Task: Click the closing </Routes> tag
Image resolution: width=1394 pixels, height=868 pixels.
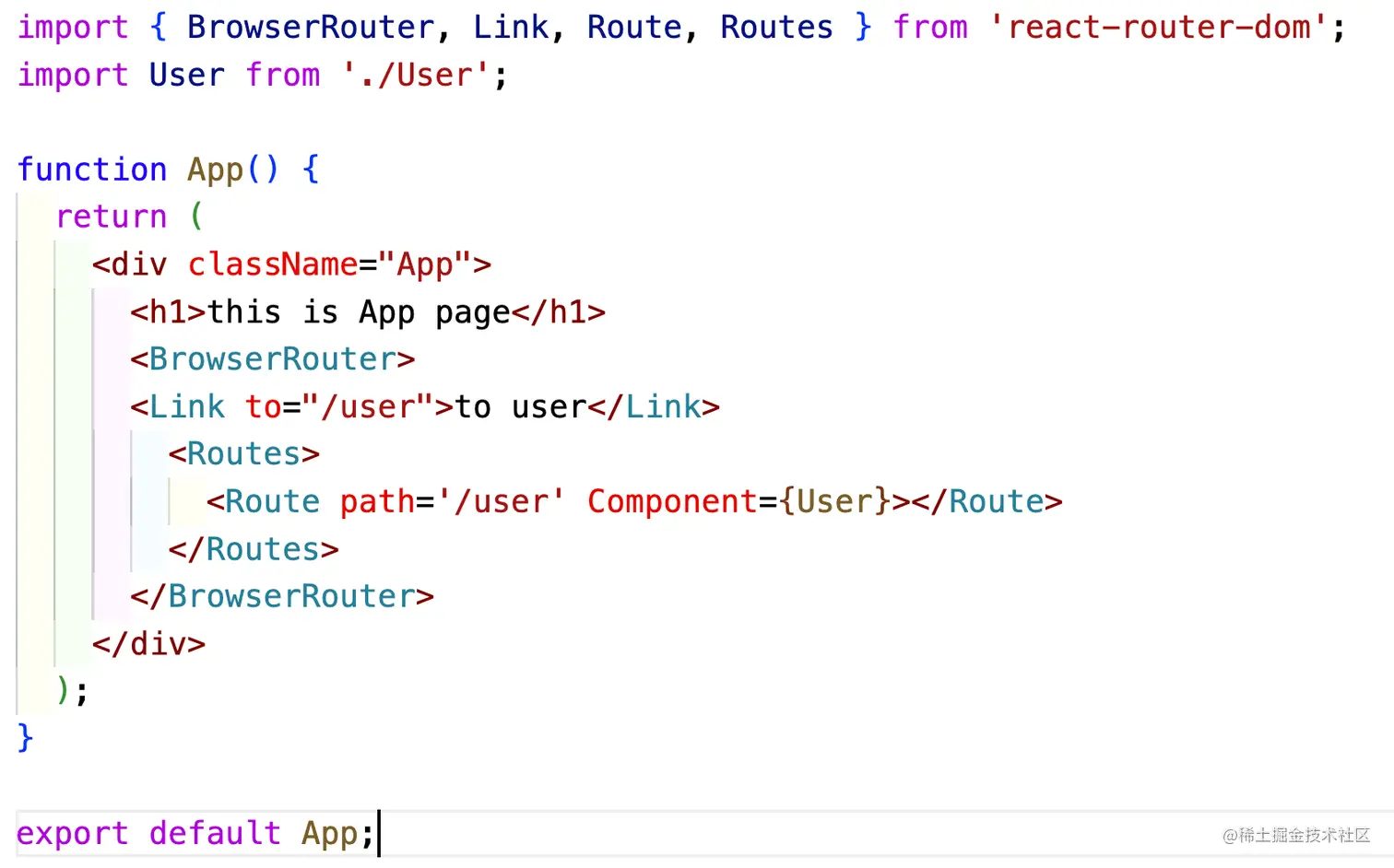Action: [x=254, y=549]
